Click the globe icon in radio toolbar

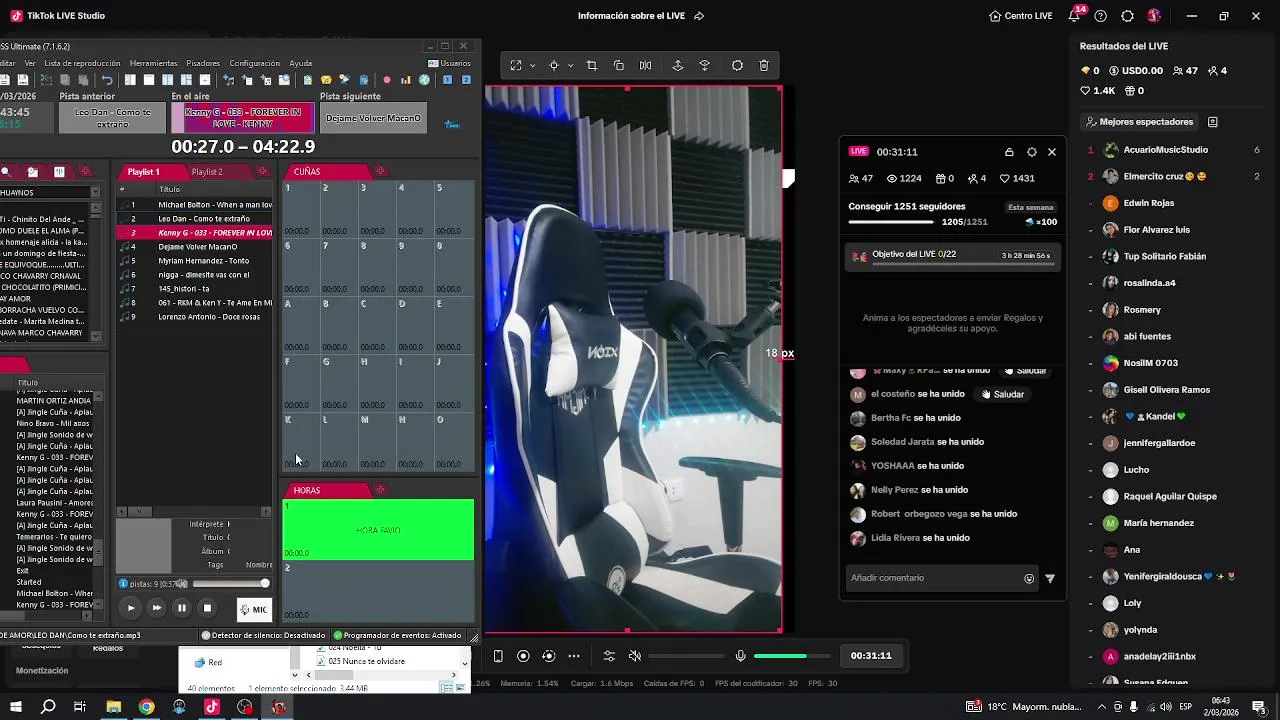click(x=424, y=80)
